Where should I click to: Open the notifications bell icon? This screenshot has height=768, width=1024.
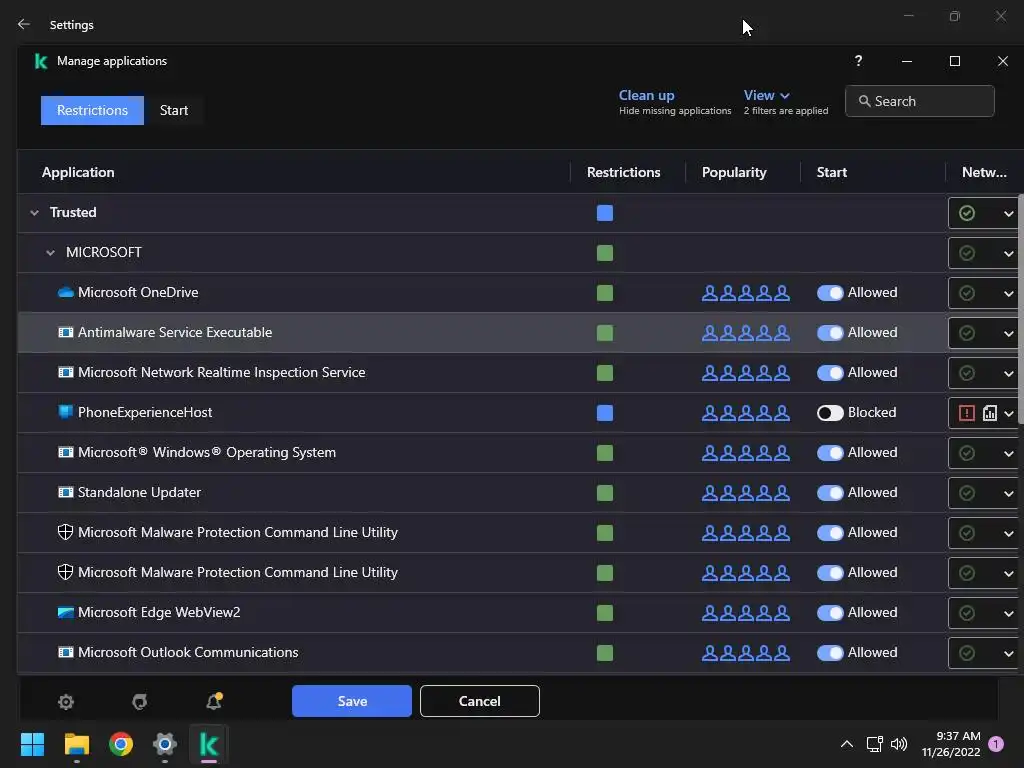coord(214,701)
